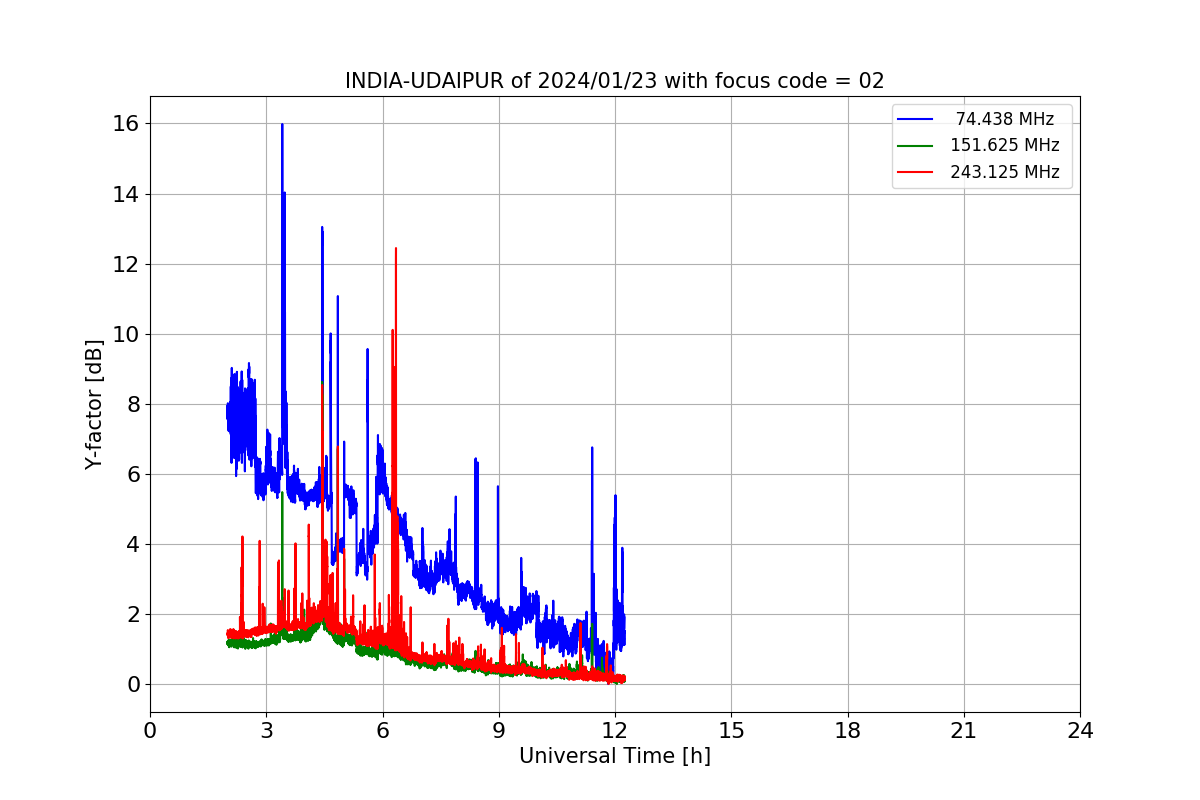Click the x-axis tick label 24

1080,731
